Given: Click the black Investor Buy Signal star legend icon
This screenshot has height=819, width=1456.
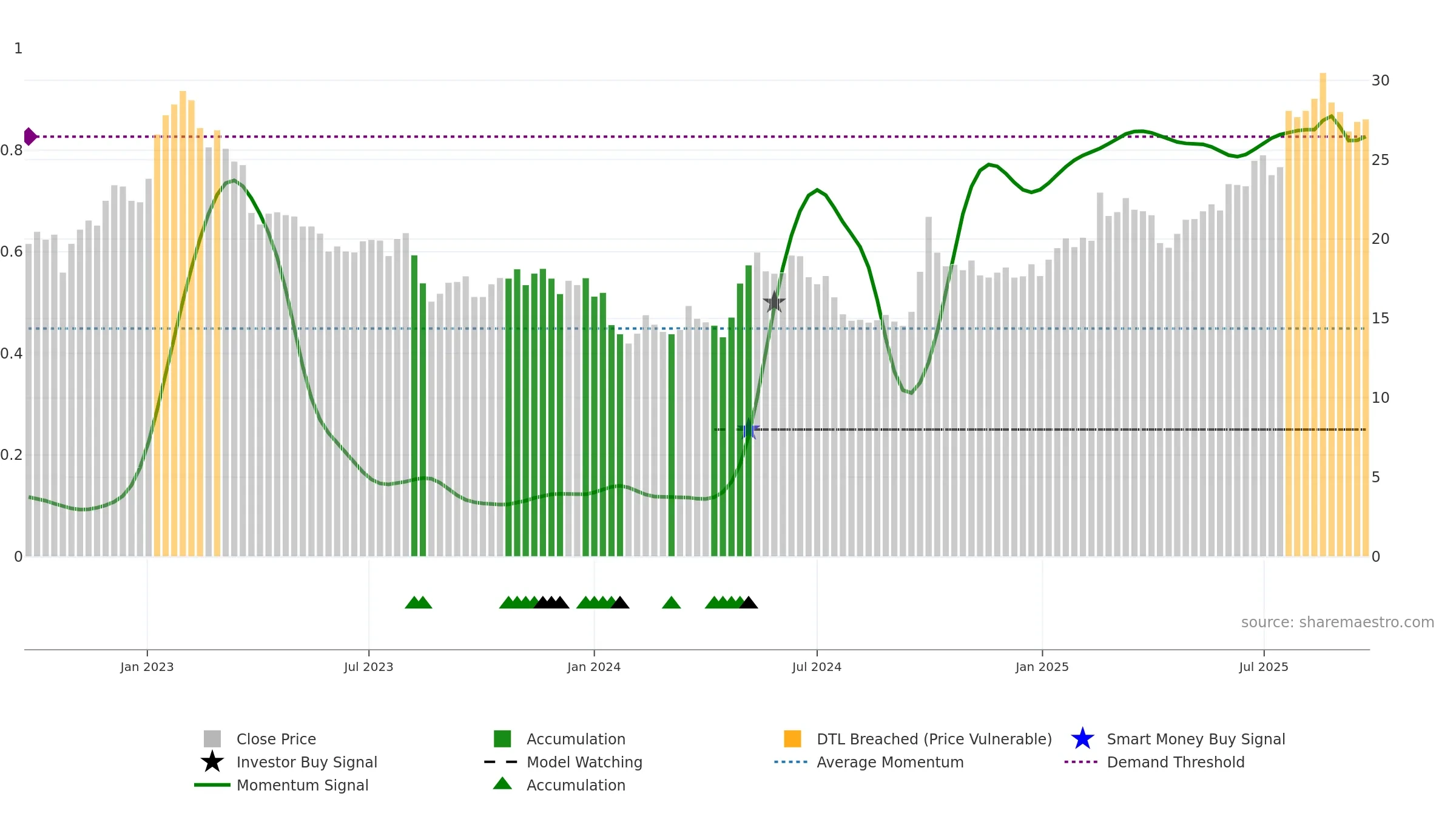Looking at the screenshot, I should point(212,761).
